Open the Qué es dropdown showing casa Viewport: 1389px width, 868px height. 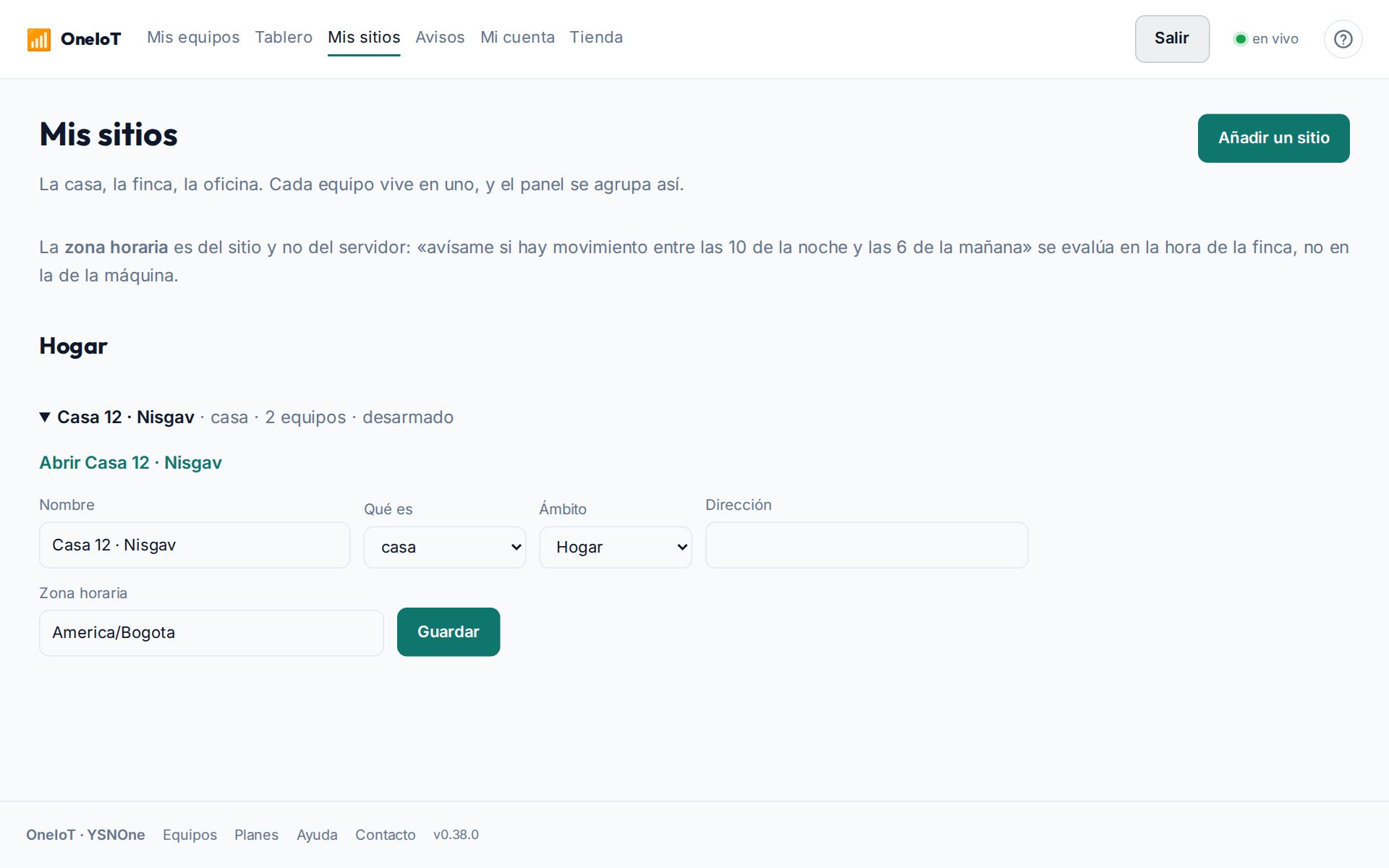[x=444, y=548]
